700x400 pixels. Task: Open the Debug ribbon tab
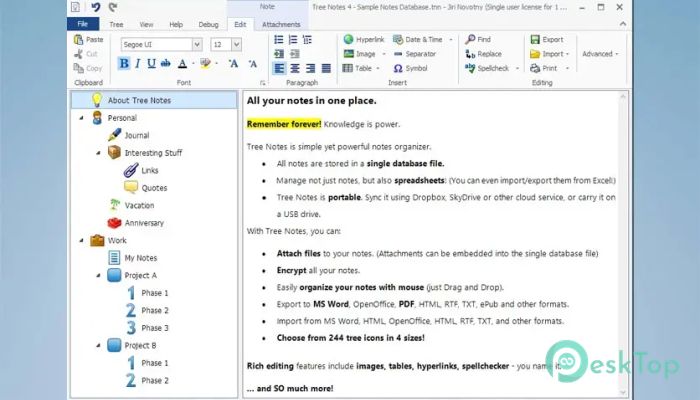click(208, 25)
